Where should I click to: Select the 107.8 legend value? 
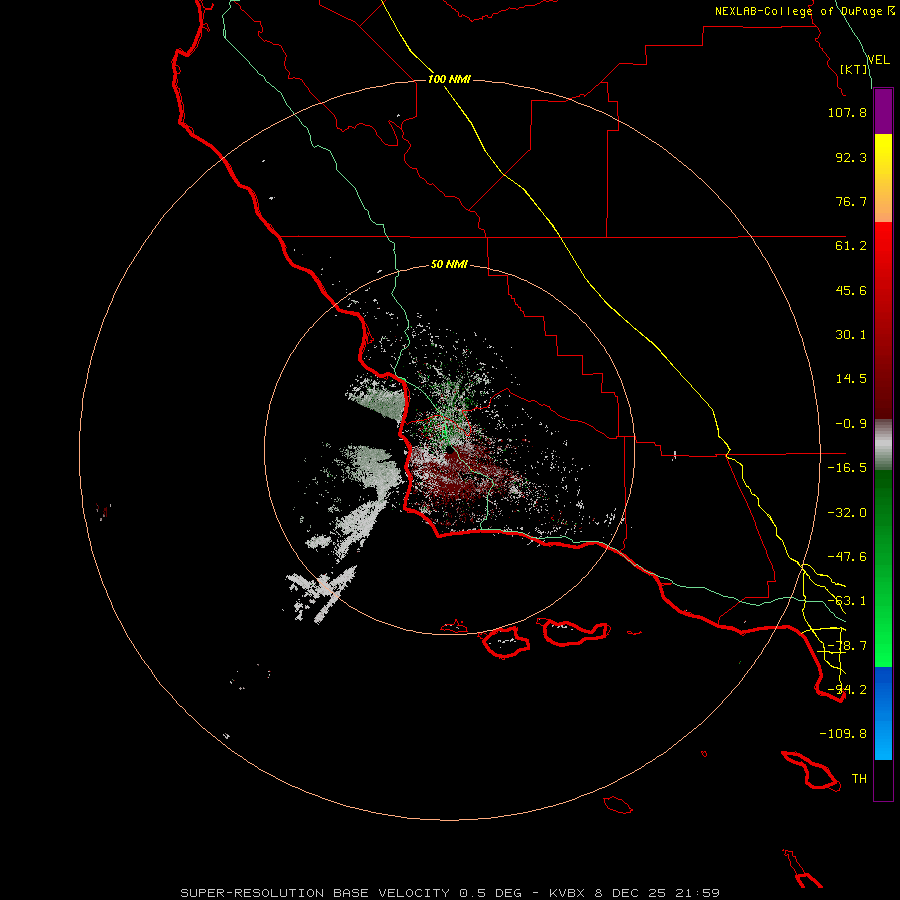coord(847,112)
